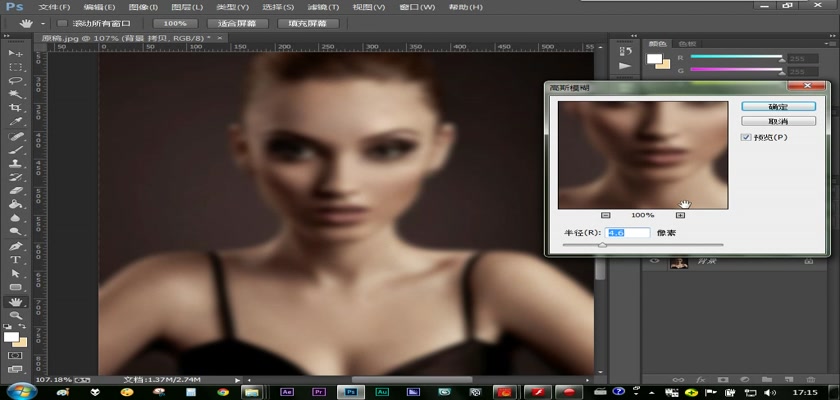This screenshot has height=400, width=840.
Task: Open the 视图(V) menu
Action: [x=369, y=7]
